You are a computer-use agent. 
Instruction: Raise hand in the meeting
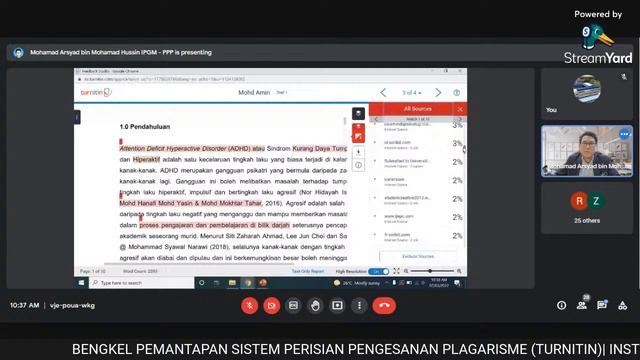click(x=316, y=305)
